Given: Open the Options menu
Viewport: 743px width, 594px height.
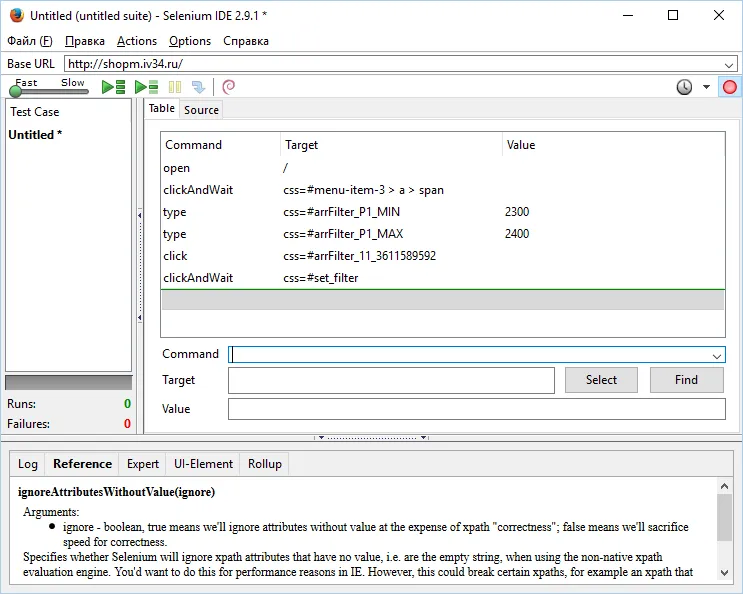Looking at the screenshot, I should (x=190, y=41).
